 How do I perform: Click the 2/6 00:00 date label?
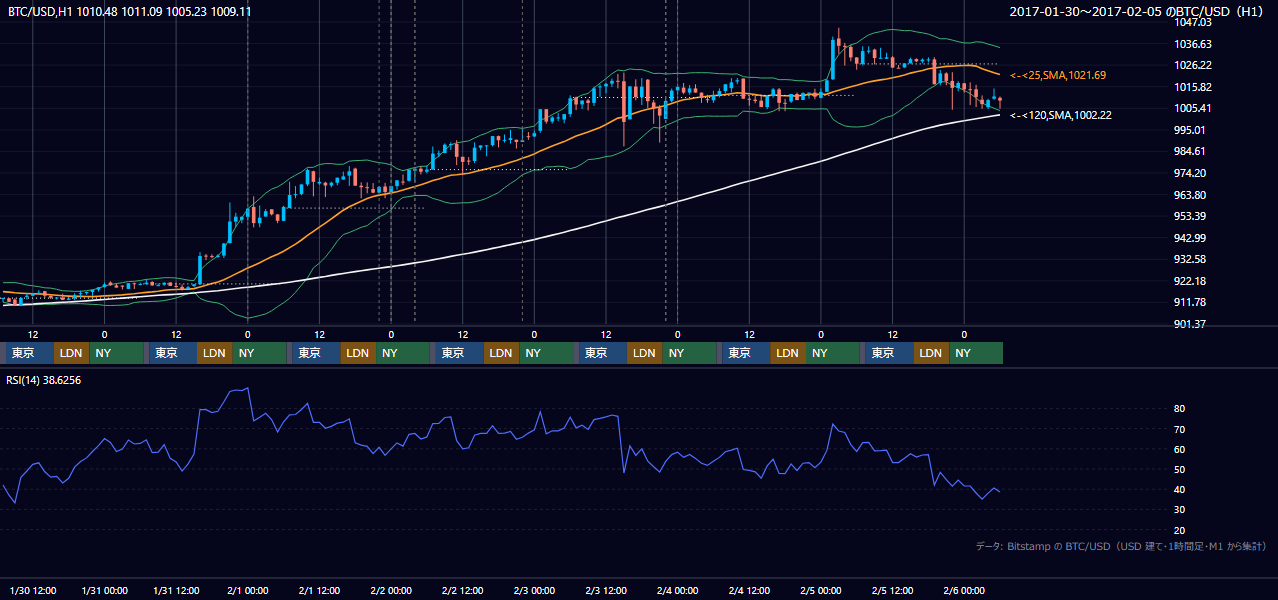tap(965, 591)
